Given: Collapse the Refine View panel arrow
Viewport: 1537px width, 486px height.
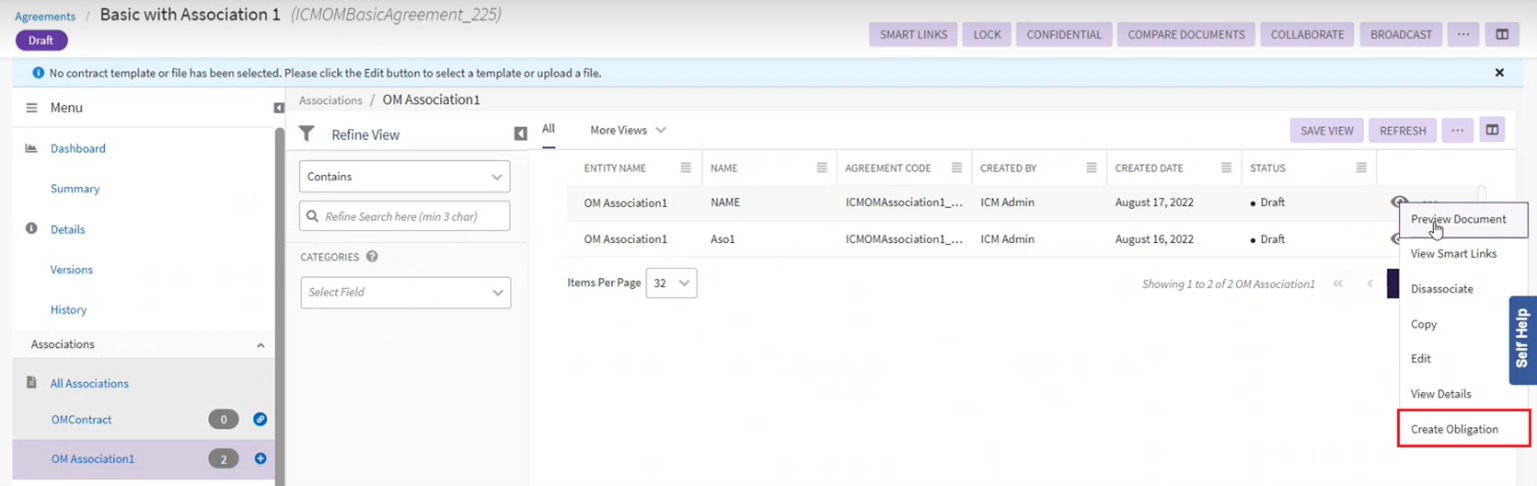Looking at the screenshot, I should pyautogui.click(x=520, y=134).
